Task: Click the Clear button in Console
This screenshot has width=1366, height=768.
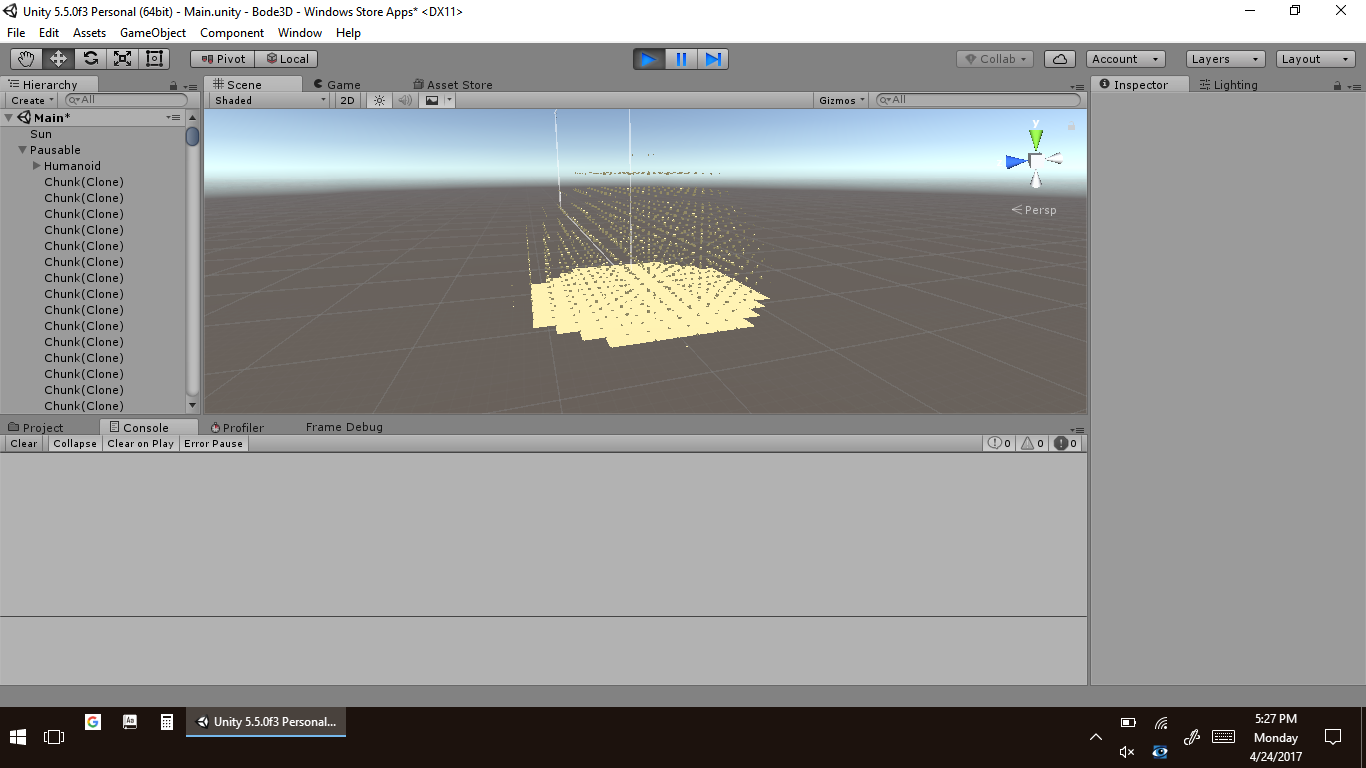Action: coord(24,443)
